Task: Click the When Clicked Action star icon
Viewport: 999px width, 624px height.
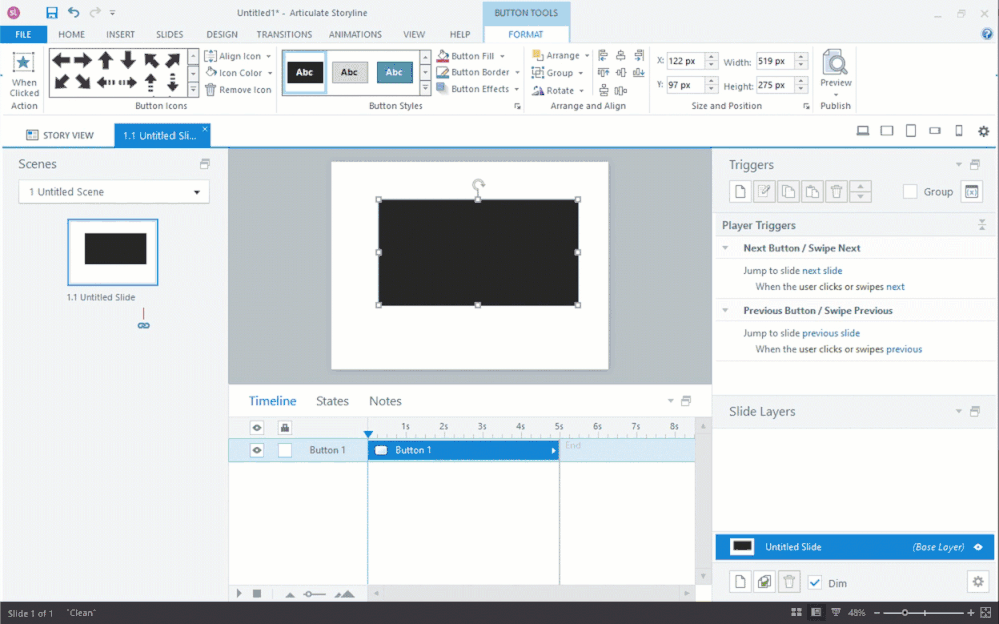Action: [x=24, y=64]
